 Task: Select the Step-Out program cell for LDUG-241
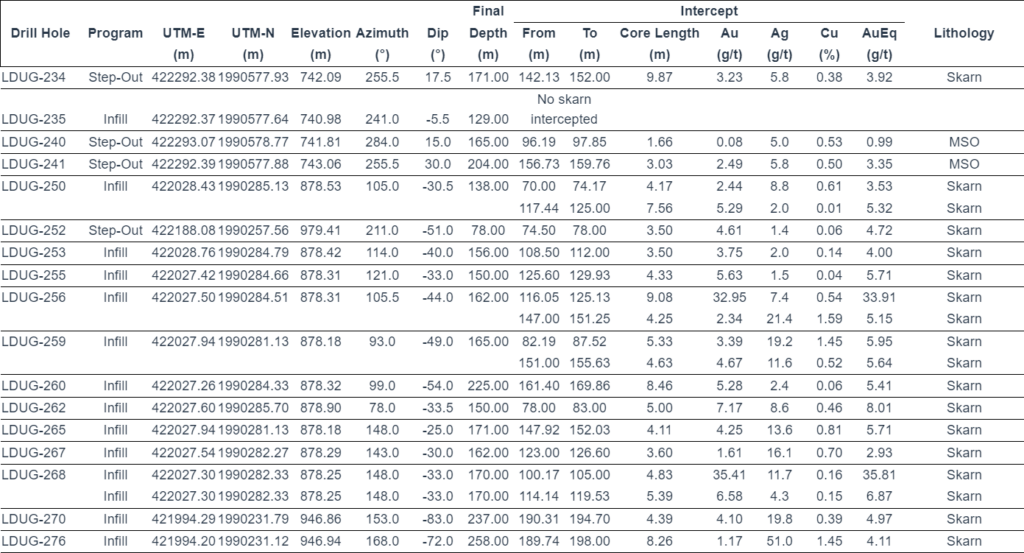tap(116, 164)
